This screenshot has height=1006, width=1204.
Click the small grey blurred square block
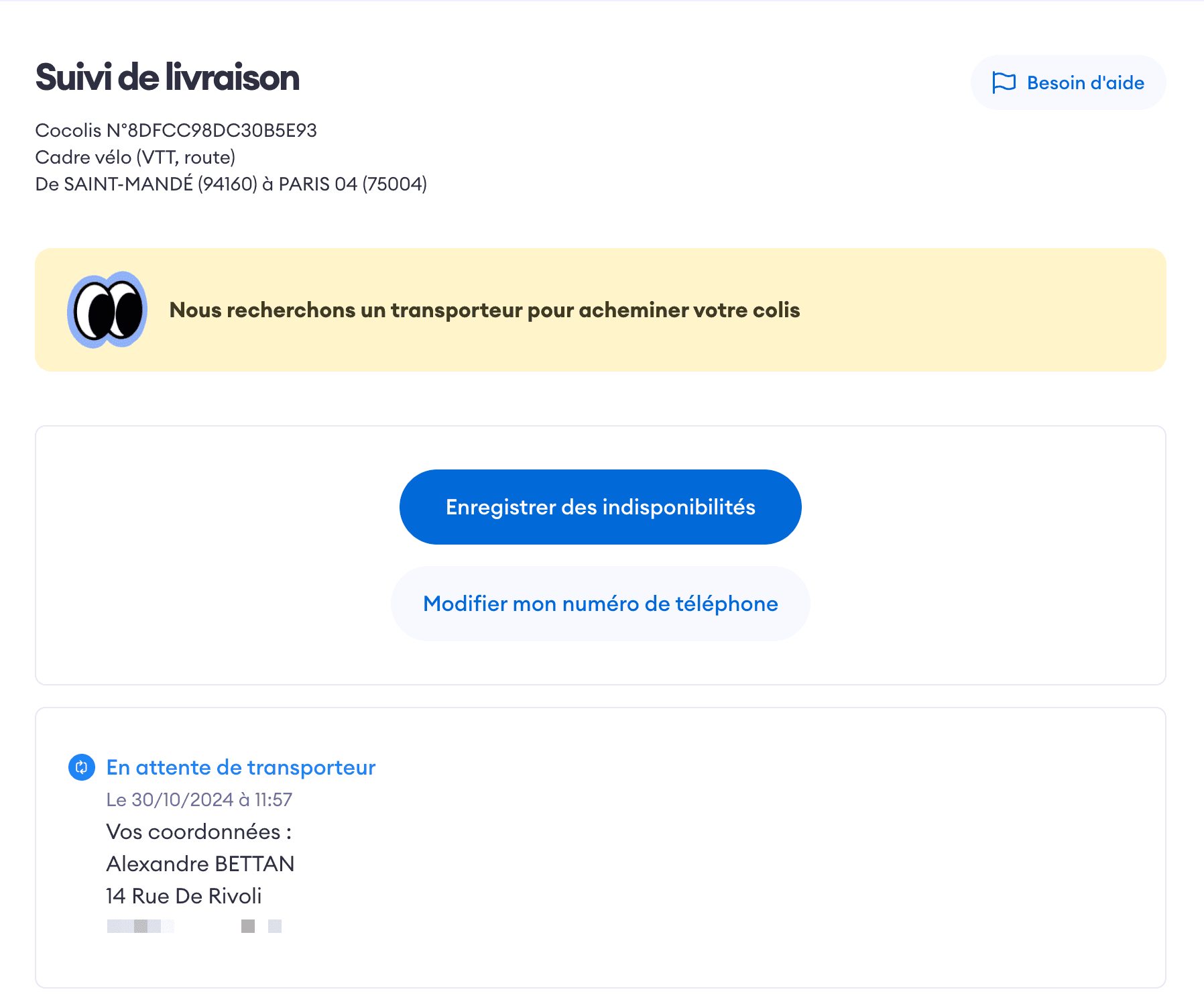[248, 926]
